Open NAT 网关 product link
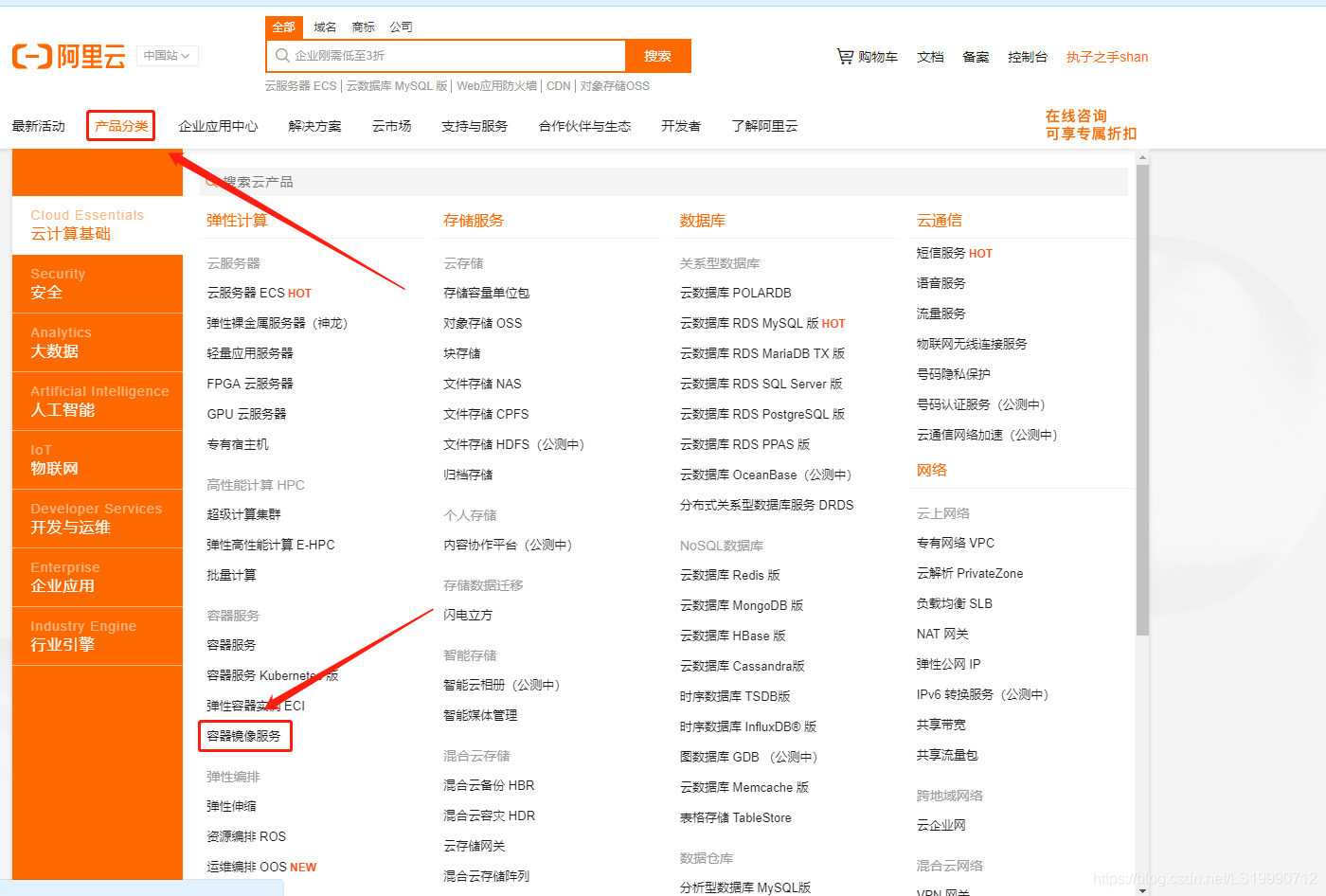 [x=942, y=634]
